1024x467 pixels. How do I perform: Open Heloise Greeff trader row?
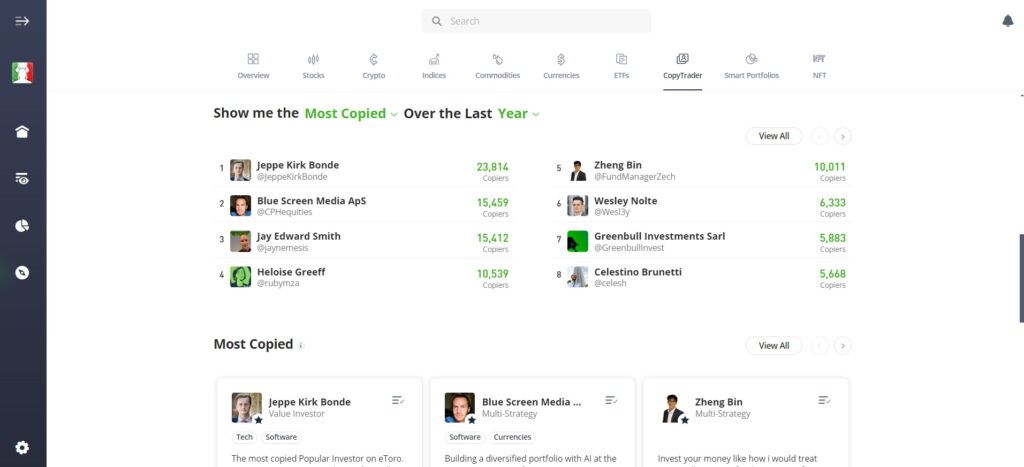coord(364,278)
